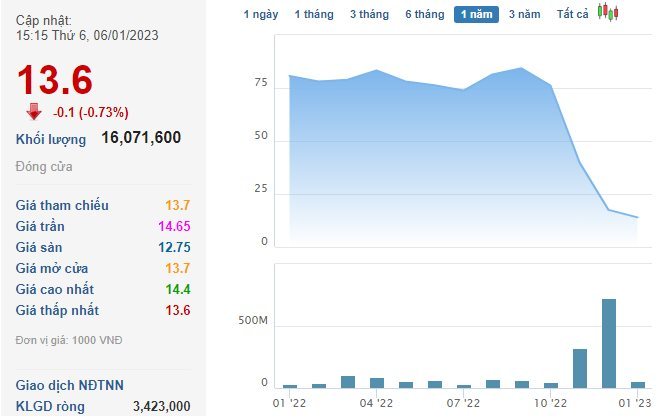Click the floor price value 12.75

tap(176, 247)
